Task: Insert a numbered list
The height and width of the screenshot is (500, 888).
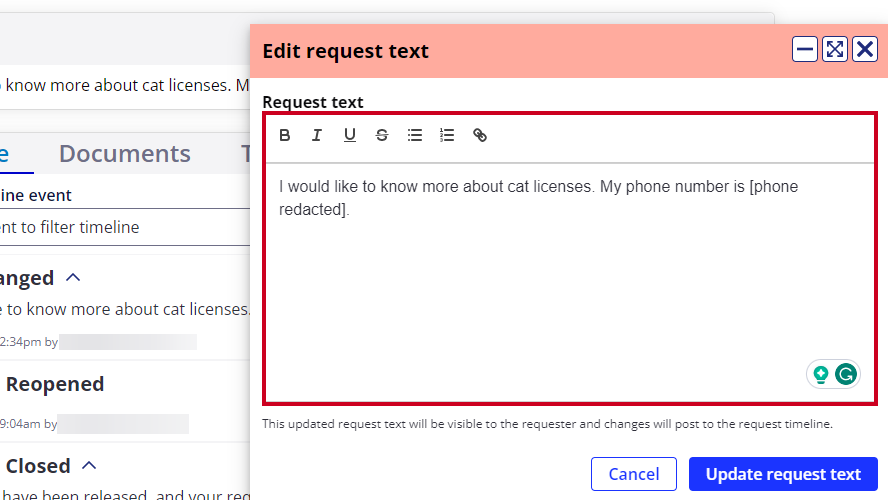Action: pyautogui.click(x=447, y=135)
